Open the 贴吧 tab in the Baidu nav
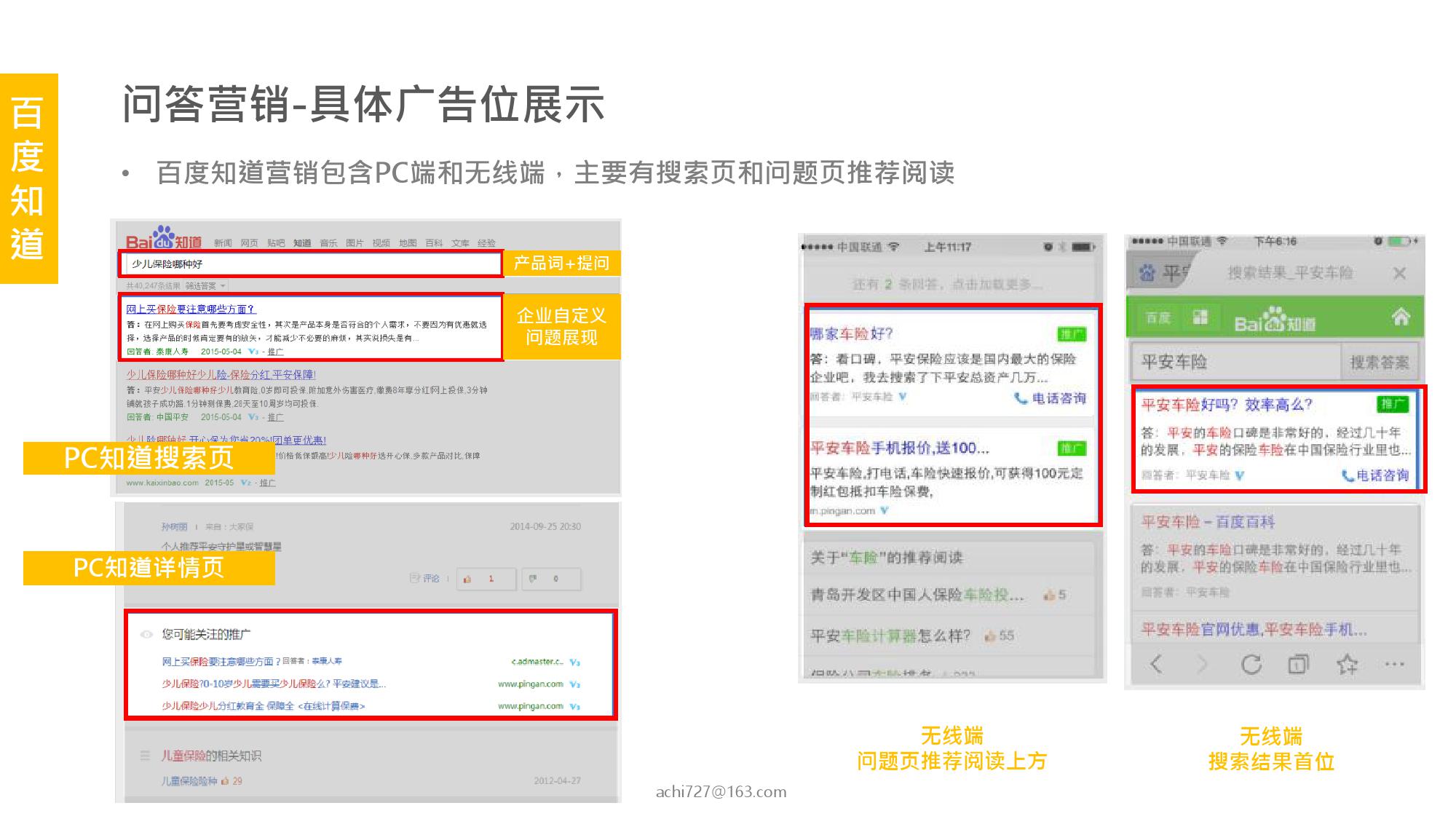The height and width of the screenshot is (819, 1456). coord(276,243)
